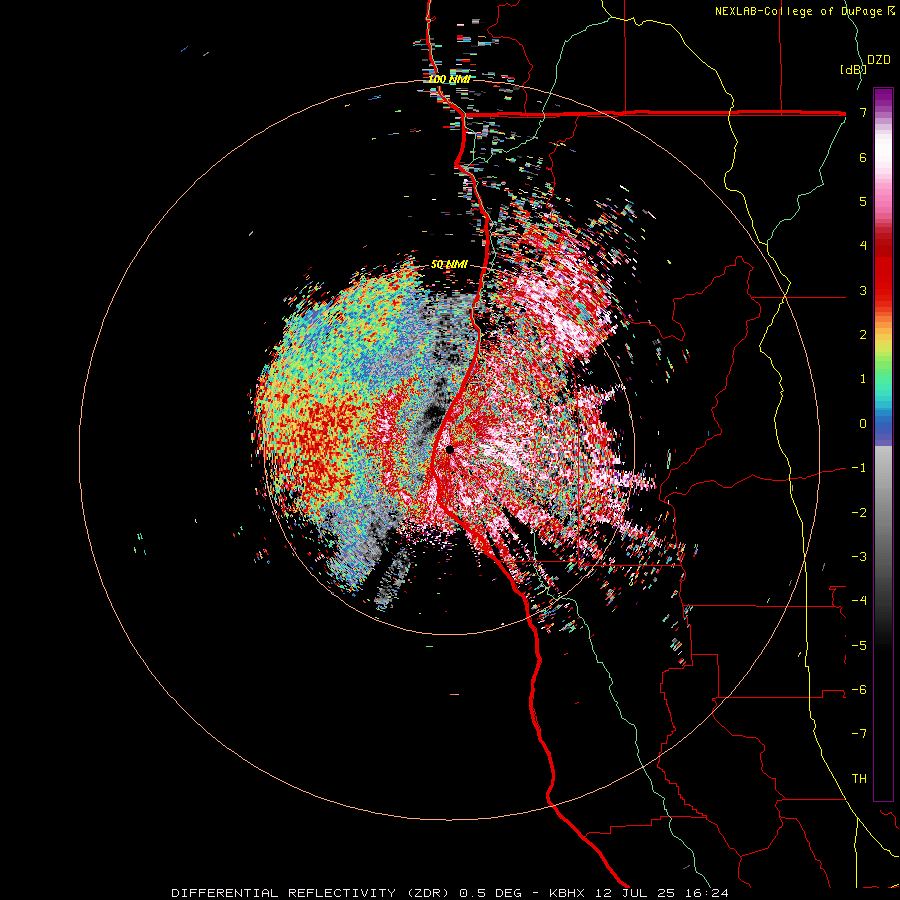This screenshot has width=900, height=900.
Task: Click the -6 value on the color scale
Action: click(x=859, y=690)
